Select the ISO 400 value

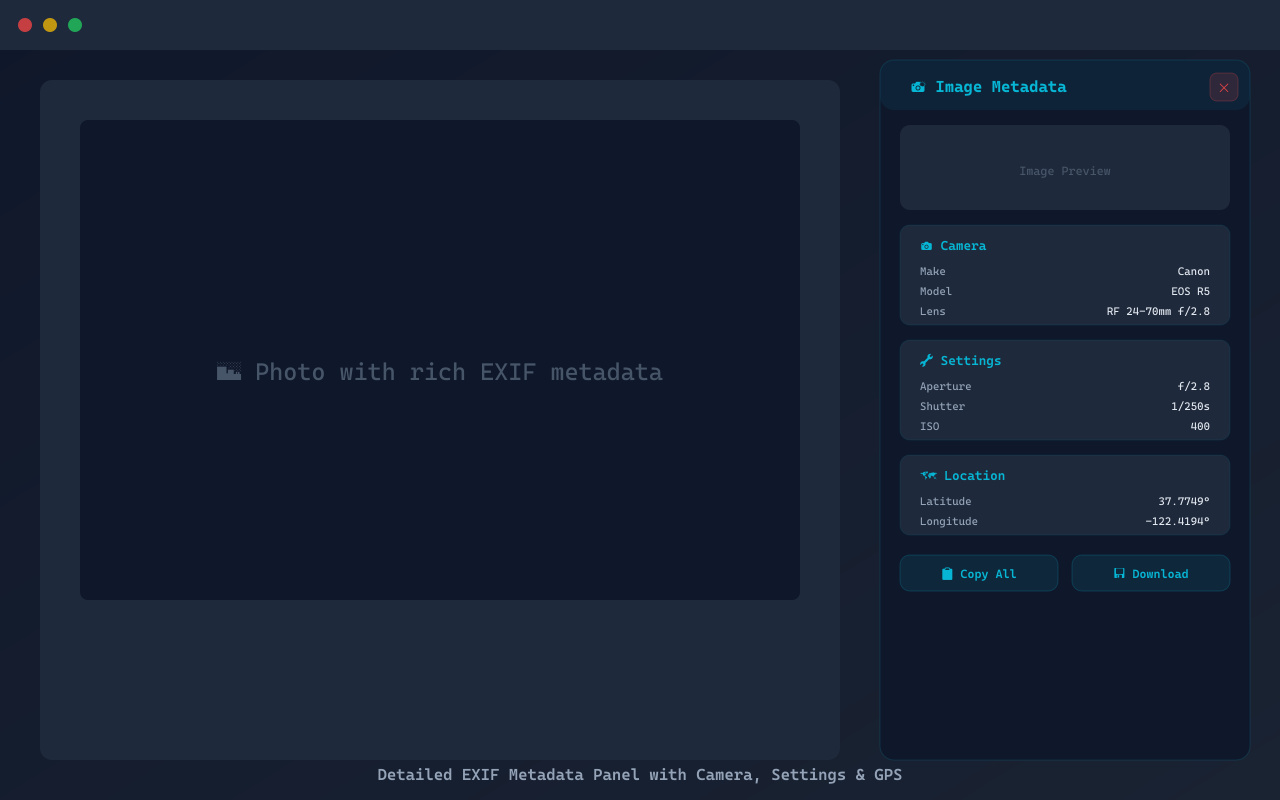[x=1200, y=426]
